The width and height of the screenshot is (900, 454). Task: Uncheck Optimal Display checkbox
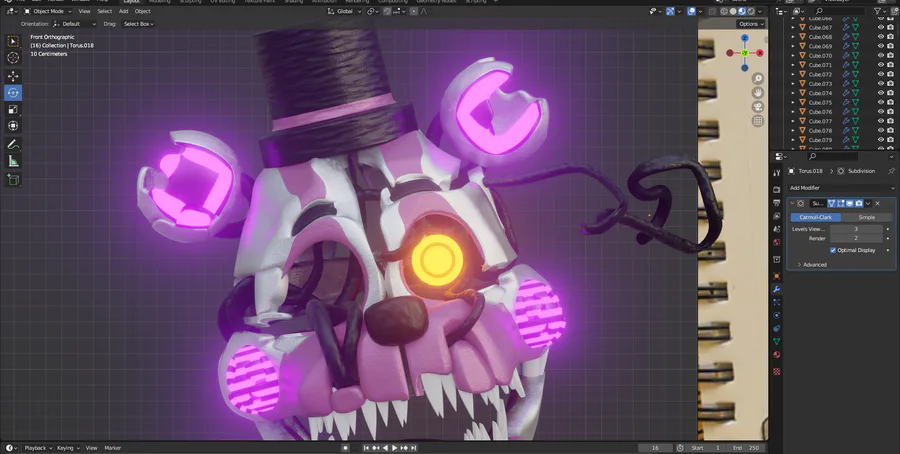(x=833, y=250)
